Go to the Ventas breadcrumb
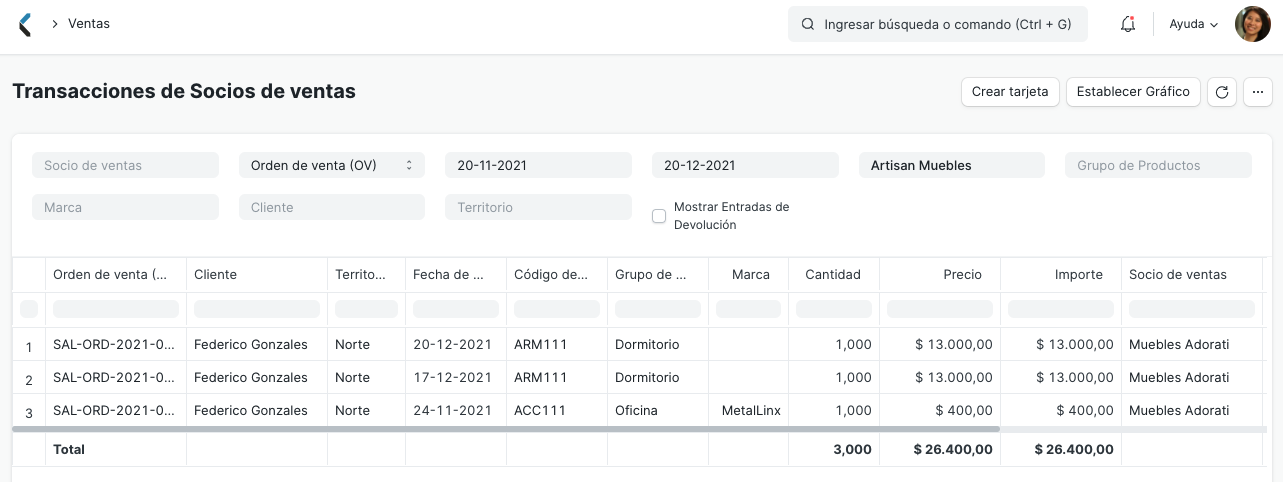The width and height of the screenshot is (1283, 482). [89, 23]
